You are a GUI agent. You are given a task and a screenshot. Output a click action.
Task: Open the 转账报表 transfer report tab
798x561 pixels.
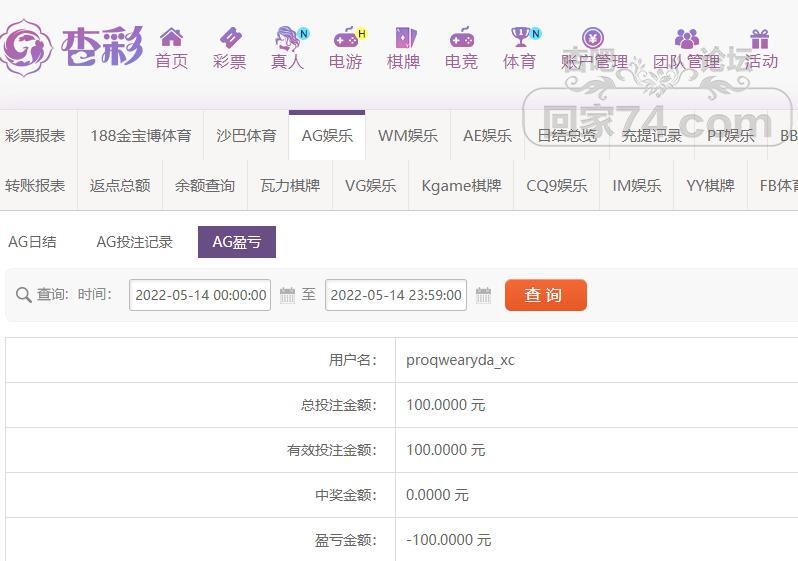tap(35, 186)
